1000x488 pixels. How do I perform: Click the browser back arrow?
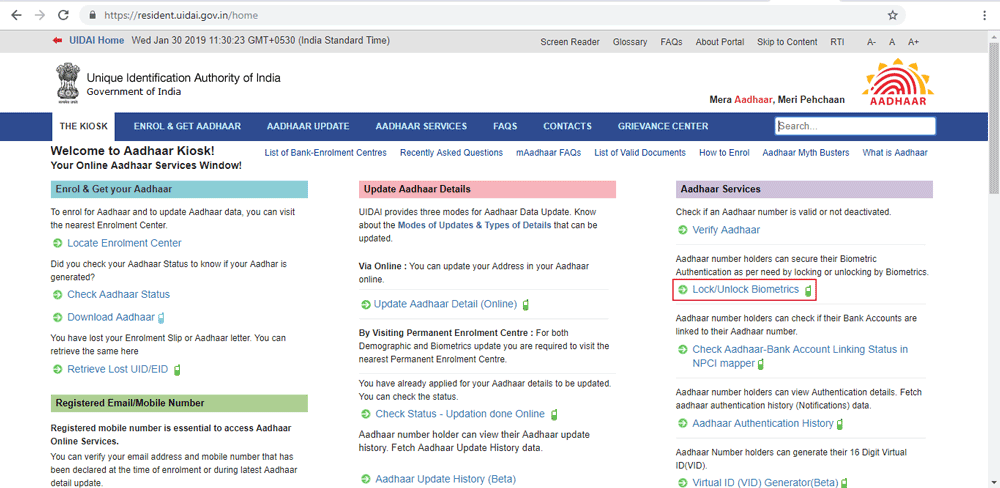[x=16, y=16]
